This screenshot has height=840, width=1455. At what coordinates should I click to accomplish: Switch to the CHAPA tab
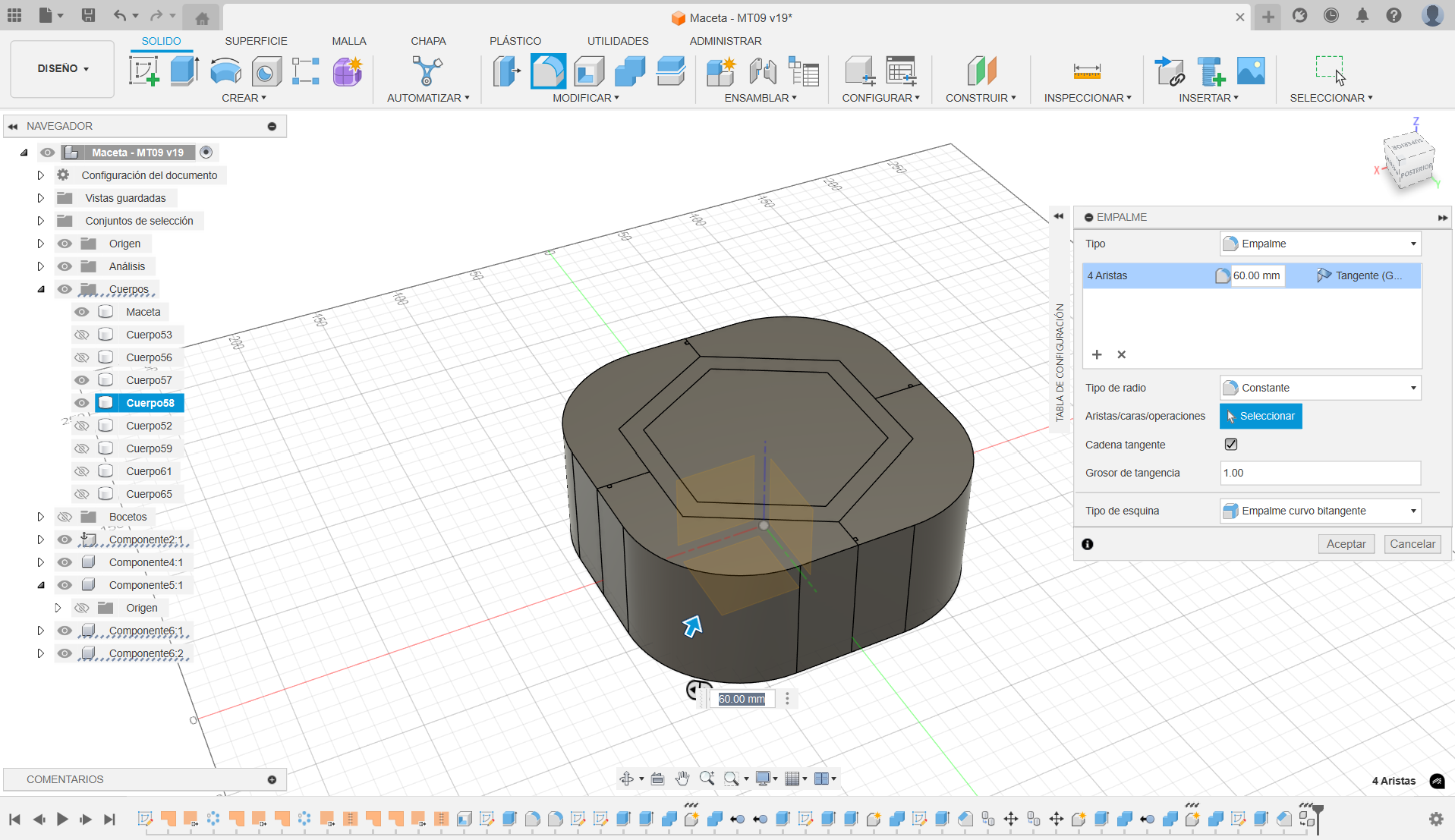[x=428, y=41]
